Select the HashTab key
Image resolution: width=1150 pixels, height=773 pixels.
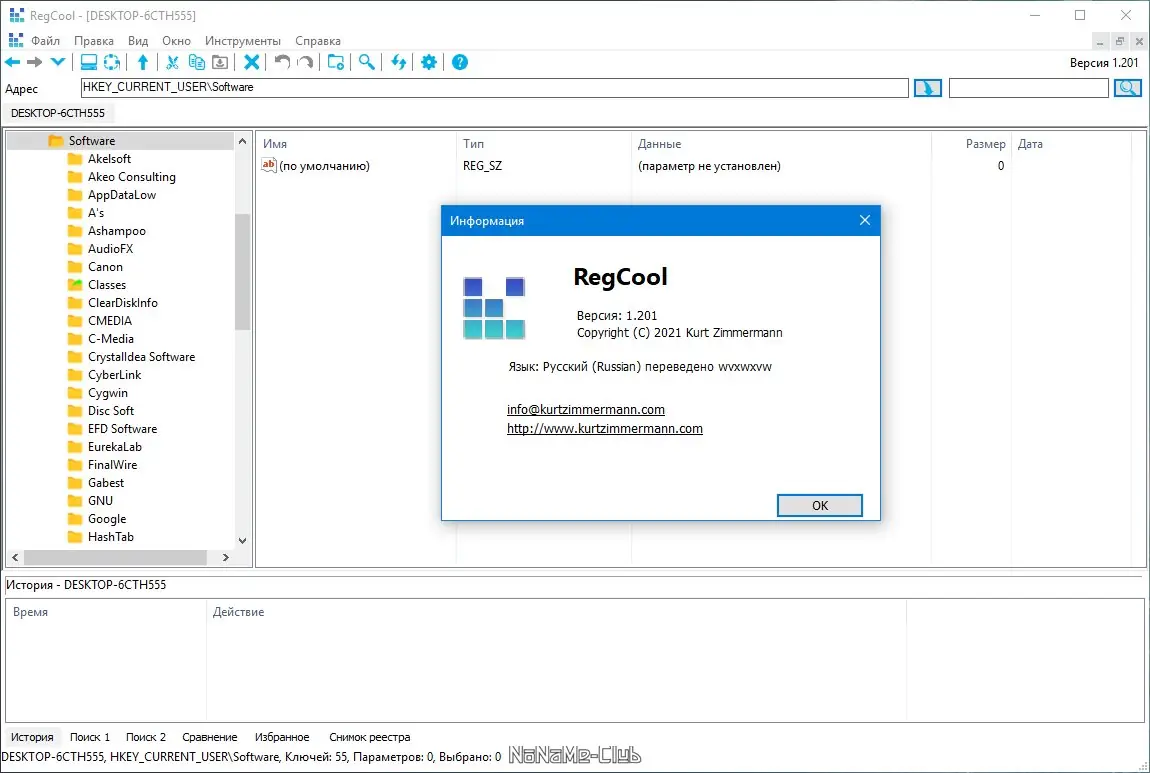coord(111,537)
